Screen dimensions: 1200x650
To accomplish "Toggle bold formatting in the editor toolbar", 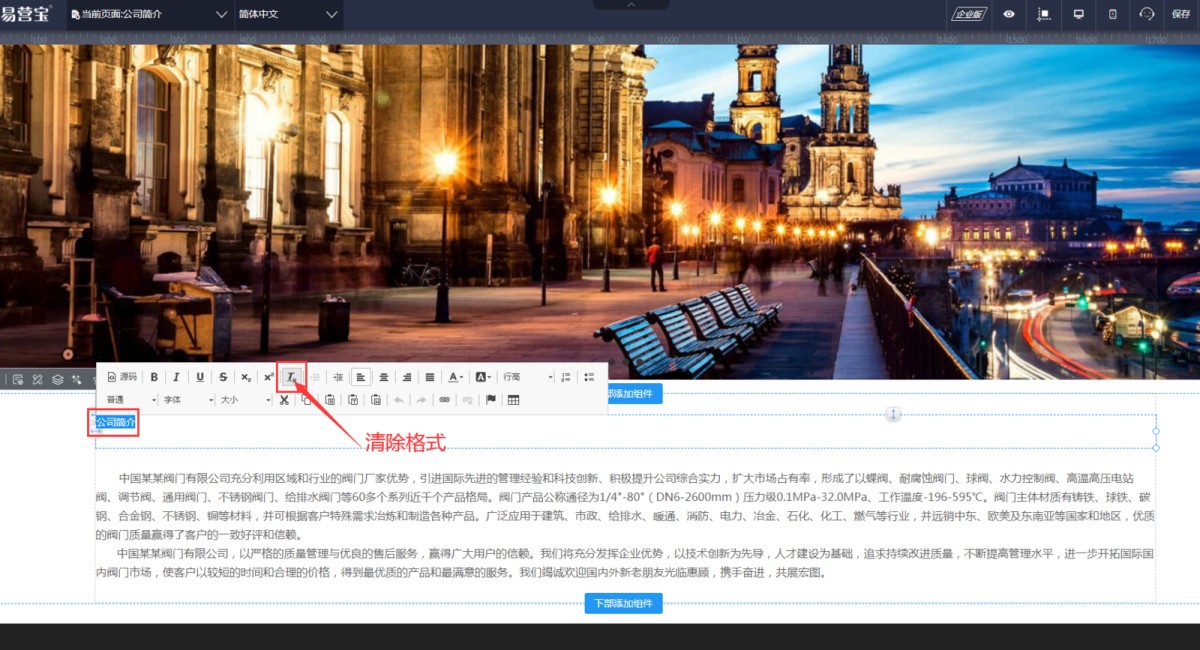I will coord(154,377).
